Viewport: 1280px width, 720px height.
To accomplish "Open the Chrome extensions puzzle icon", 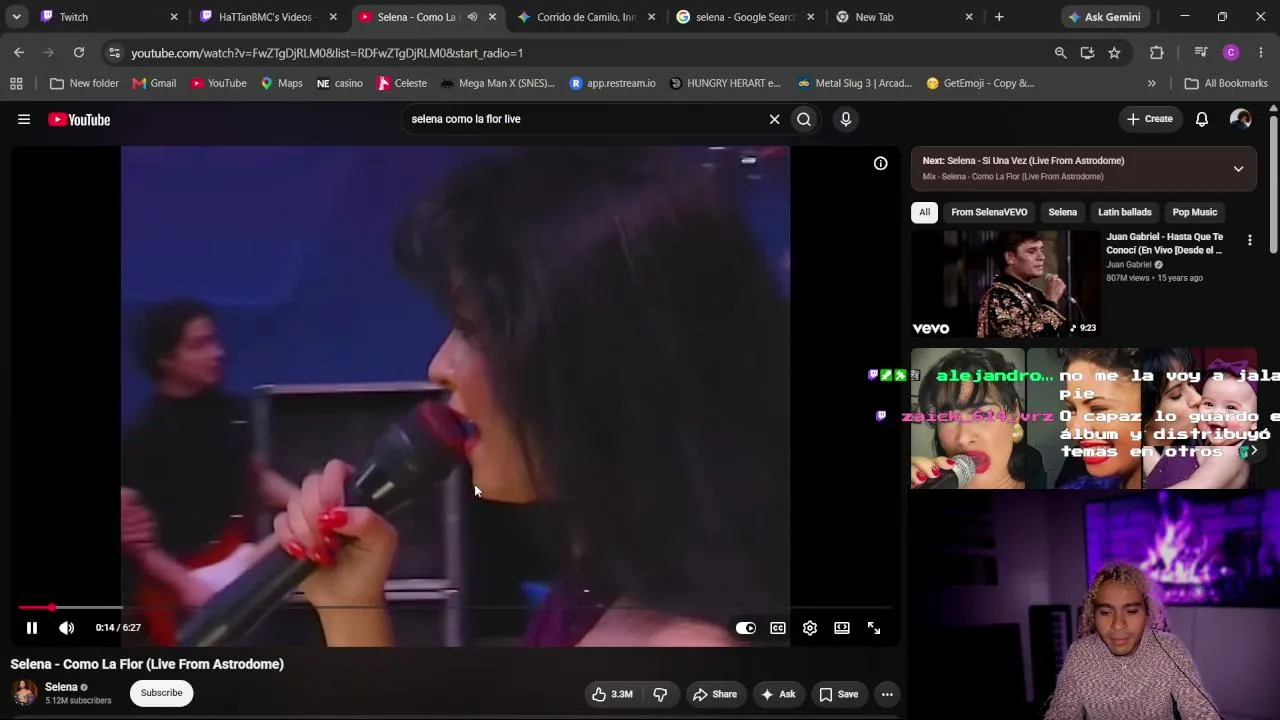I will [x=1157, y=53].
